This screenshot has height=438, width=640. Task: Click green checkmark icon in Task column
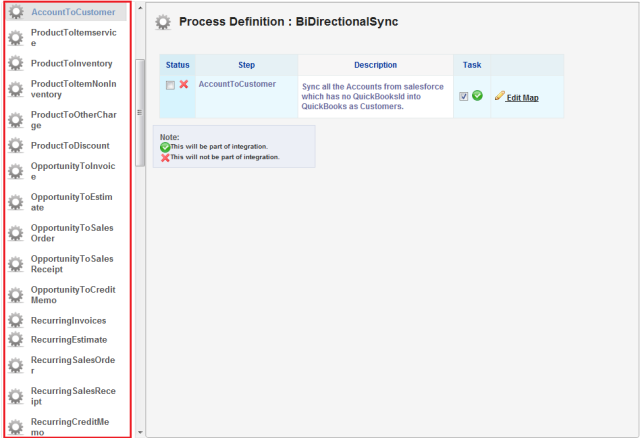(478, 96)
